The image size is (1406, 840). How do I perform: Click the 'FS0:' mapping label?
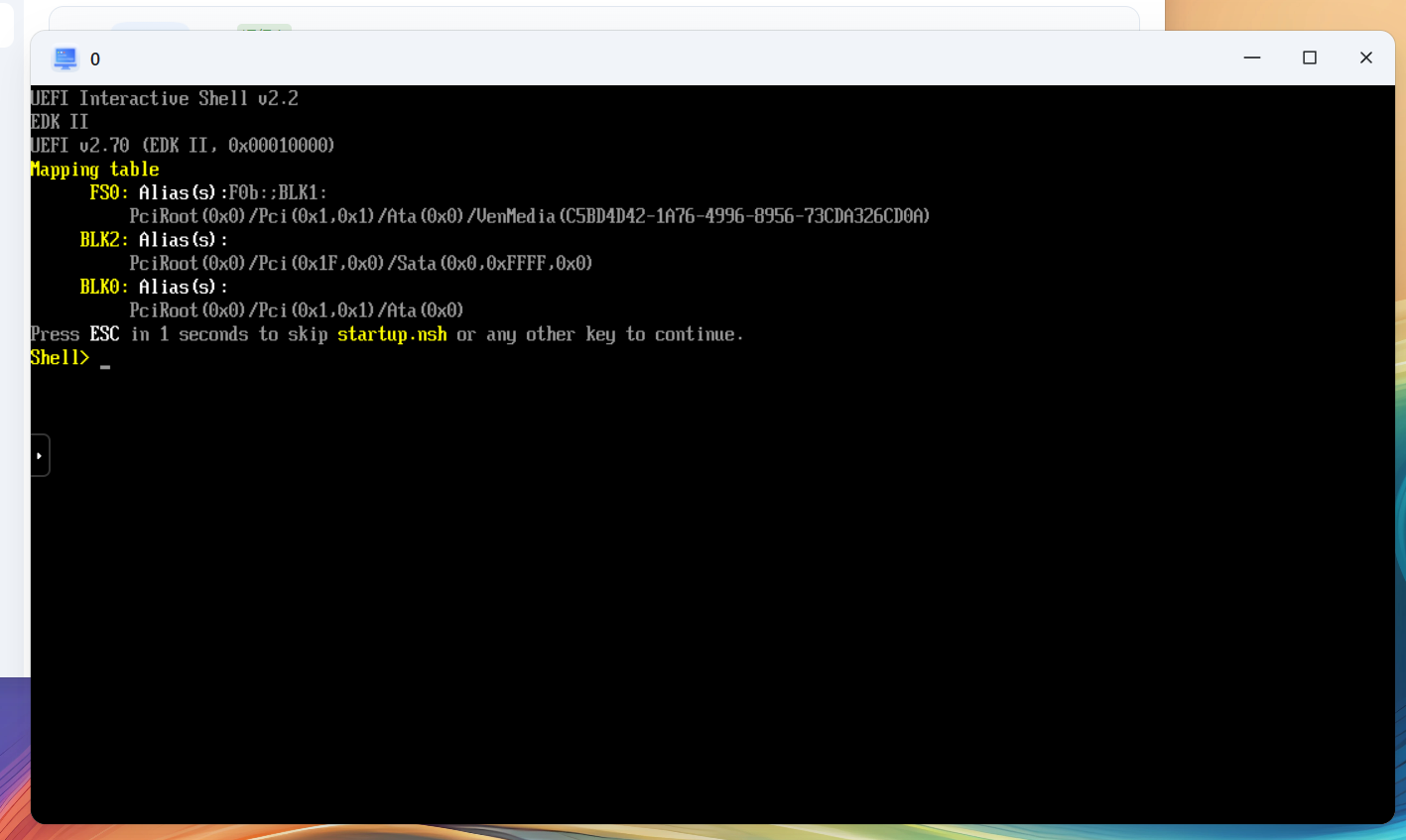109,192
